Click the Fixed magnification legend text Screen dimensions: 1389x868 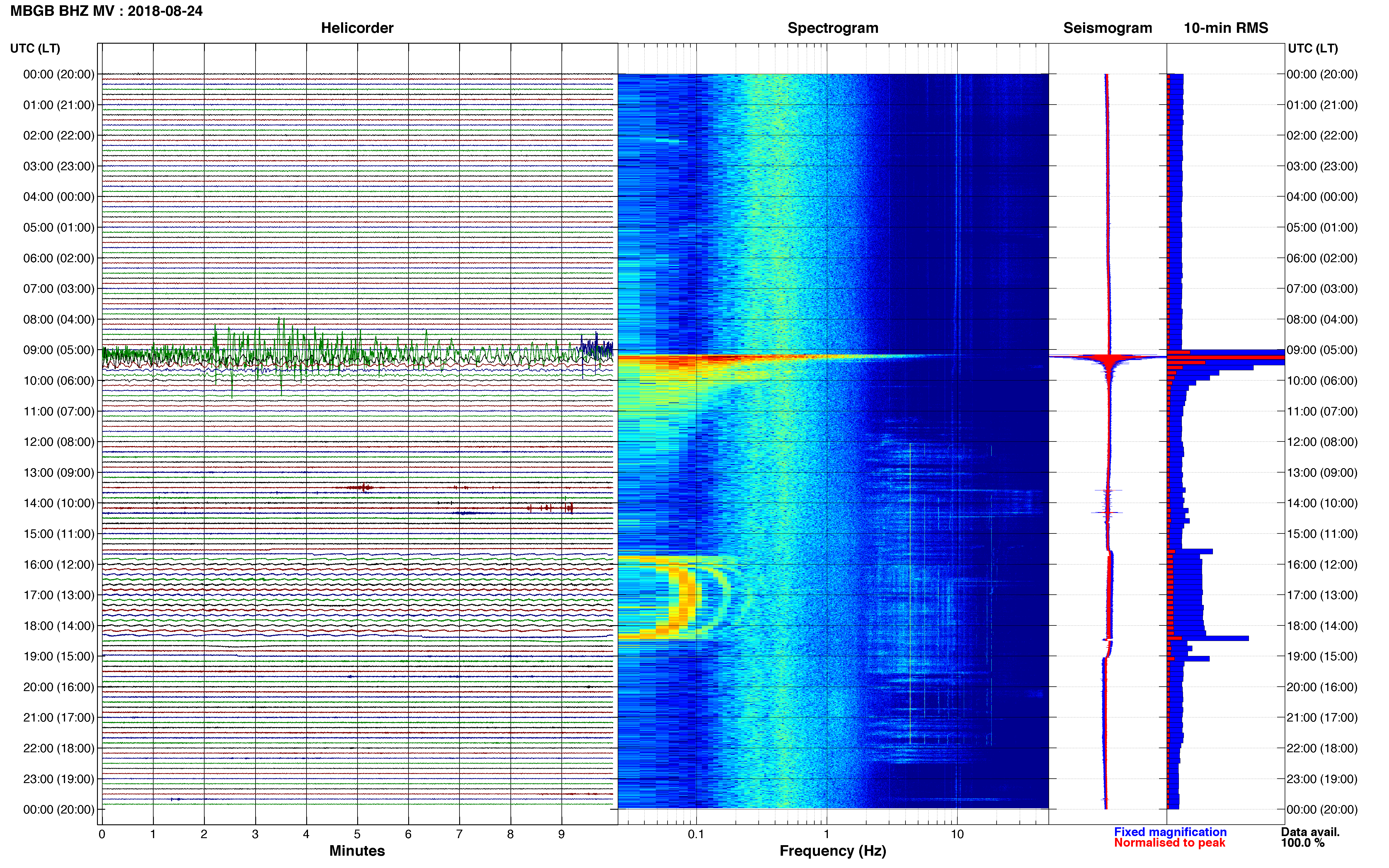[x=1170, y=832]
